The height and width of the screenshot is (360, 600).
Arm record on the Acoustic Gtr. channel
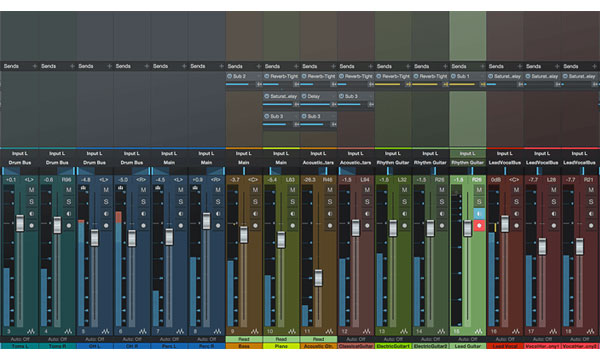click(x=330, y=226)
